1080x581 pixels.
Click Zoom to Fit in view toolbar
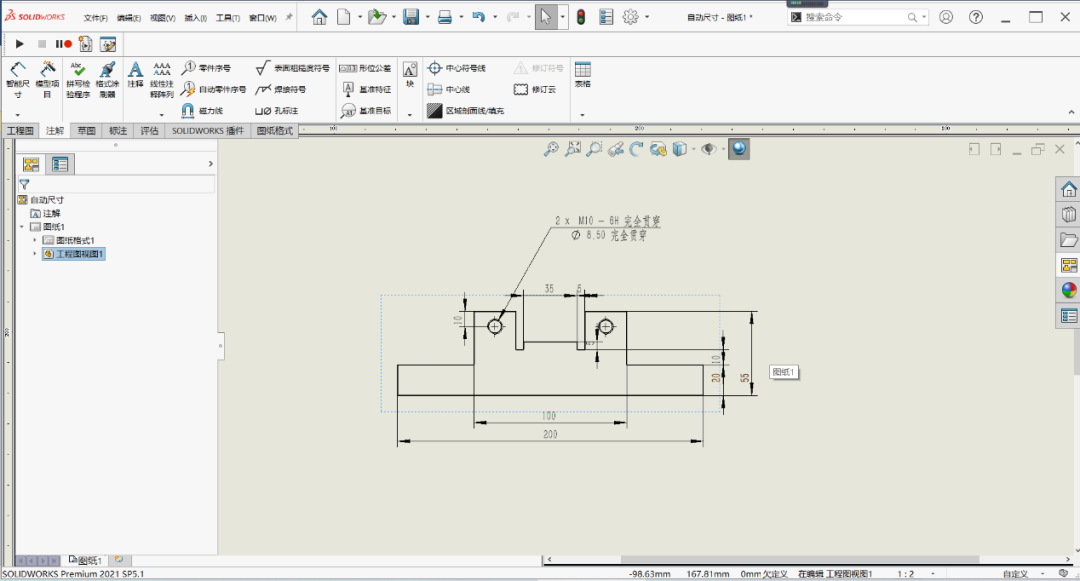click(551, 149)
